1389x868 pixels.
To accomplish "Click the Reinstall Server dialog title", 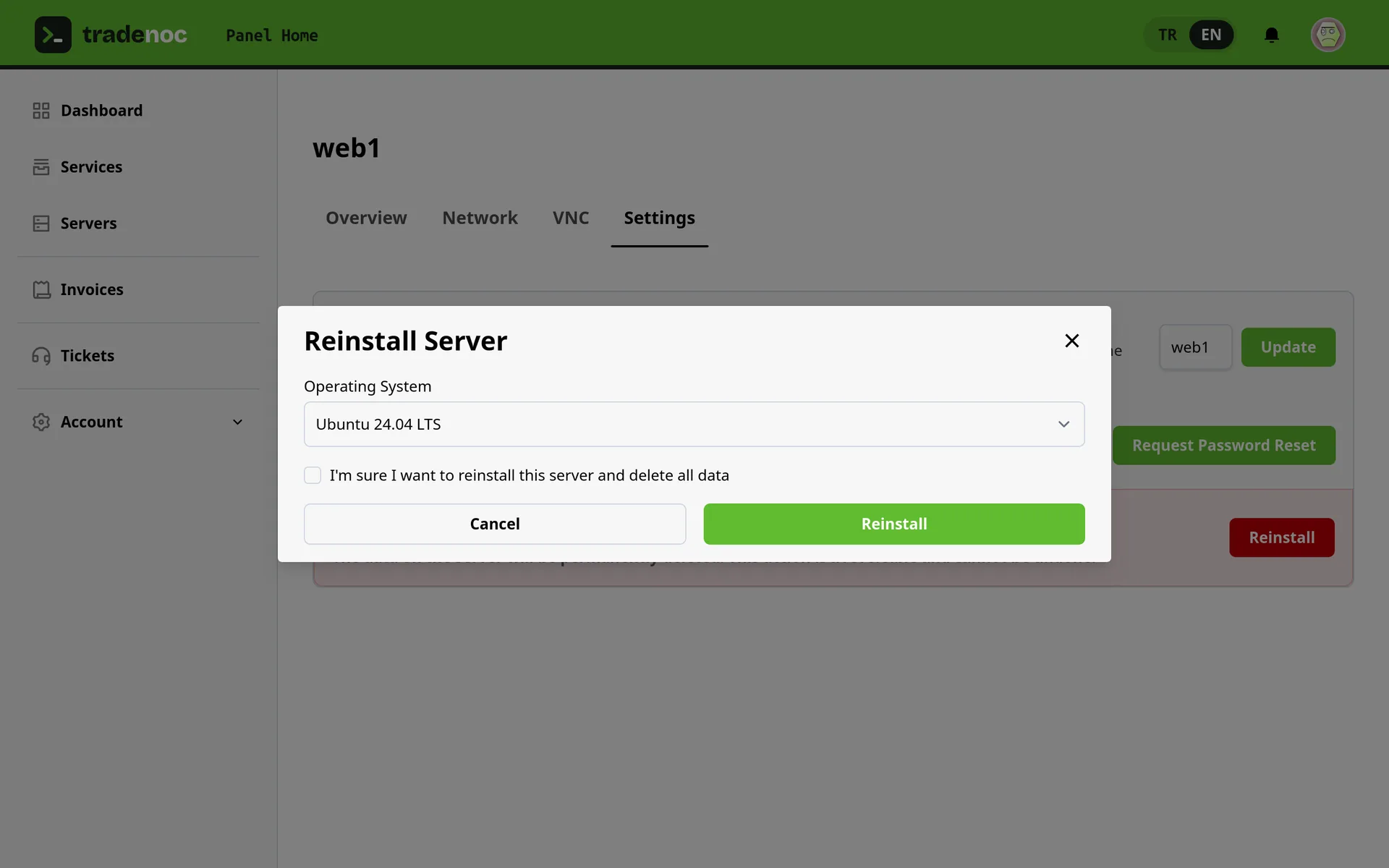I will click(x=406, y=341).
